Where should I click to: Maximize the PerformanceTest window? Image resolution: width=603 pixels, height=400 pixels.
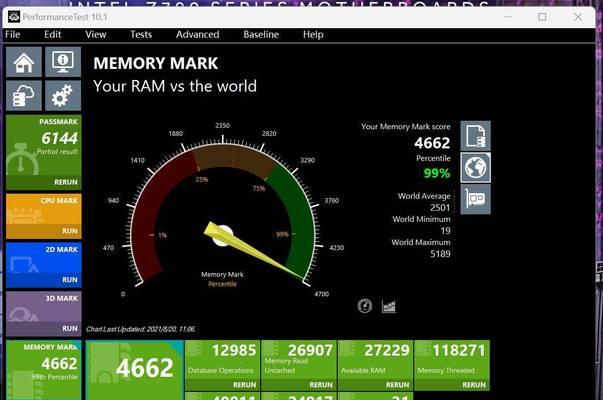(542, 17)
